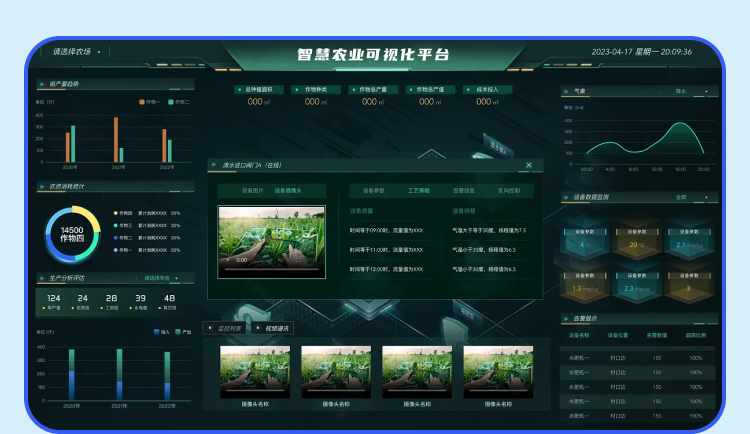Close the 清水进口阀门A popup
Viewport: 750px width, 434px height.
click(529, 165)
